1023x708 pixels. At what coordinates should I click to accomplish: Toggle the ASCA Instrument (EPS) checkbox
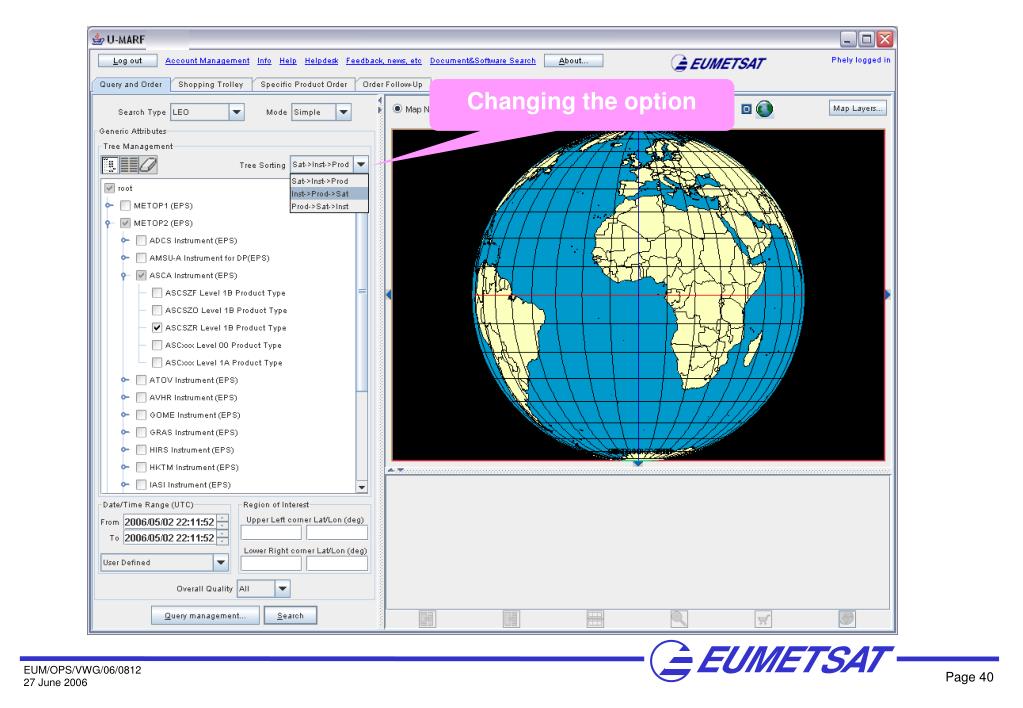tap(141, 275)
